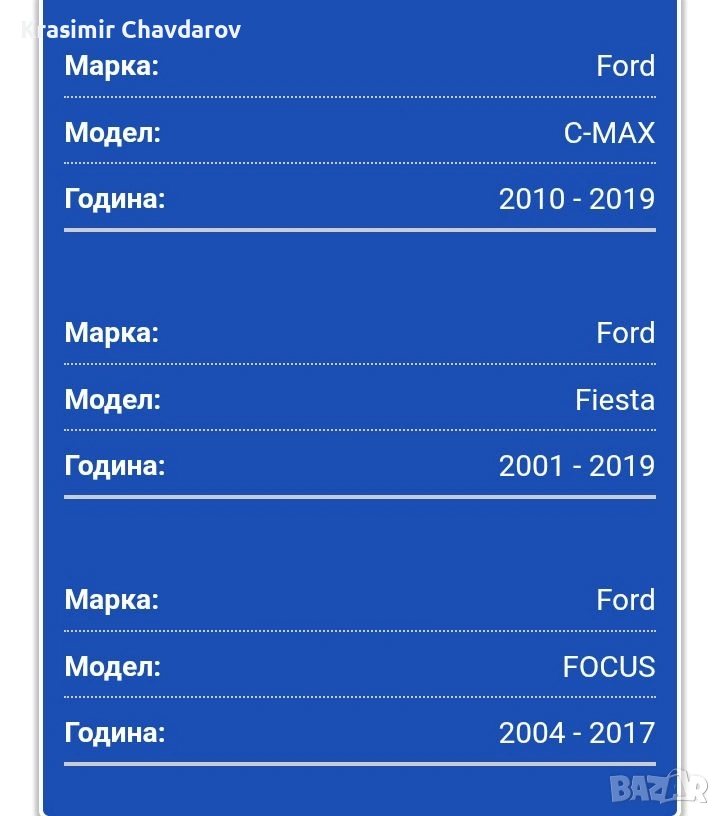Click the Година label beside 2010 - 2019
Viewport: 720px width, 816px height.
pyautogui.click(x=115, y=199)
